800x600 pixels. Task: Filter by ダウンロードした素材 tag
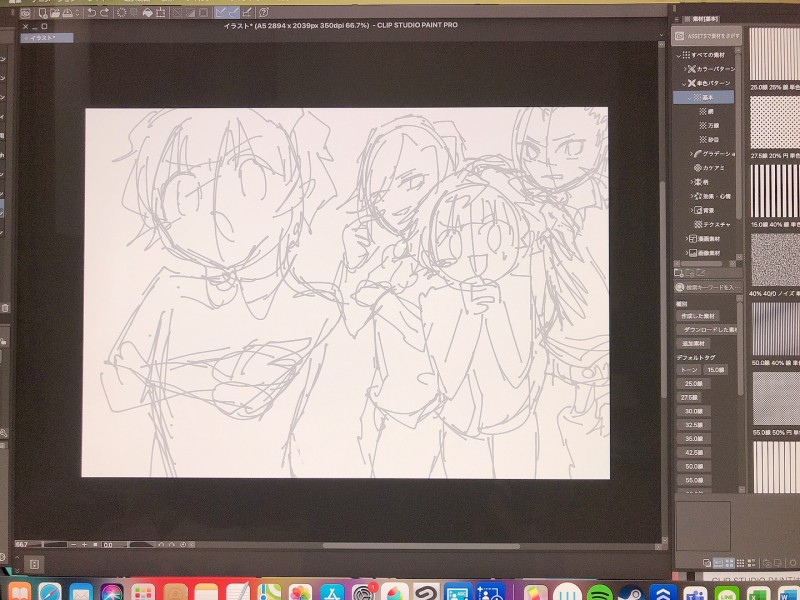708,330
